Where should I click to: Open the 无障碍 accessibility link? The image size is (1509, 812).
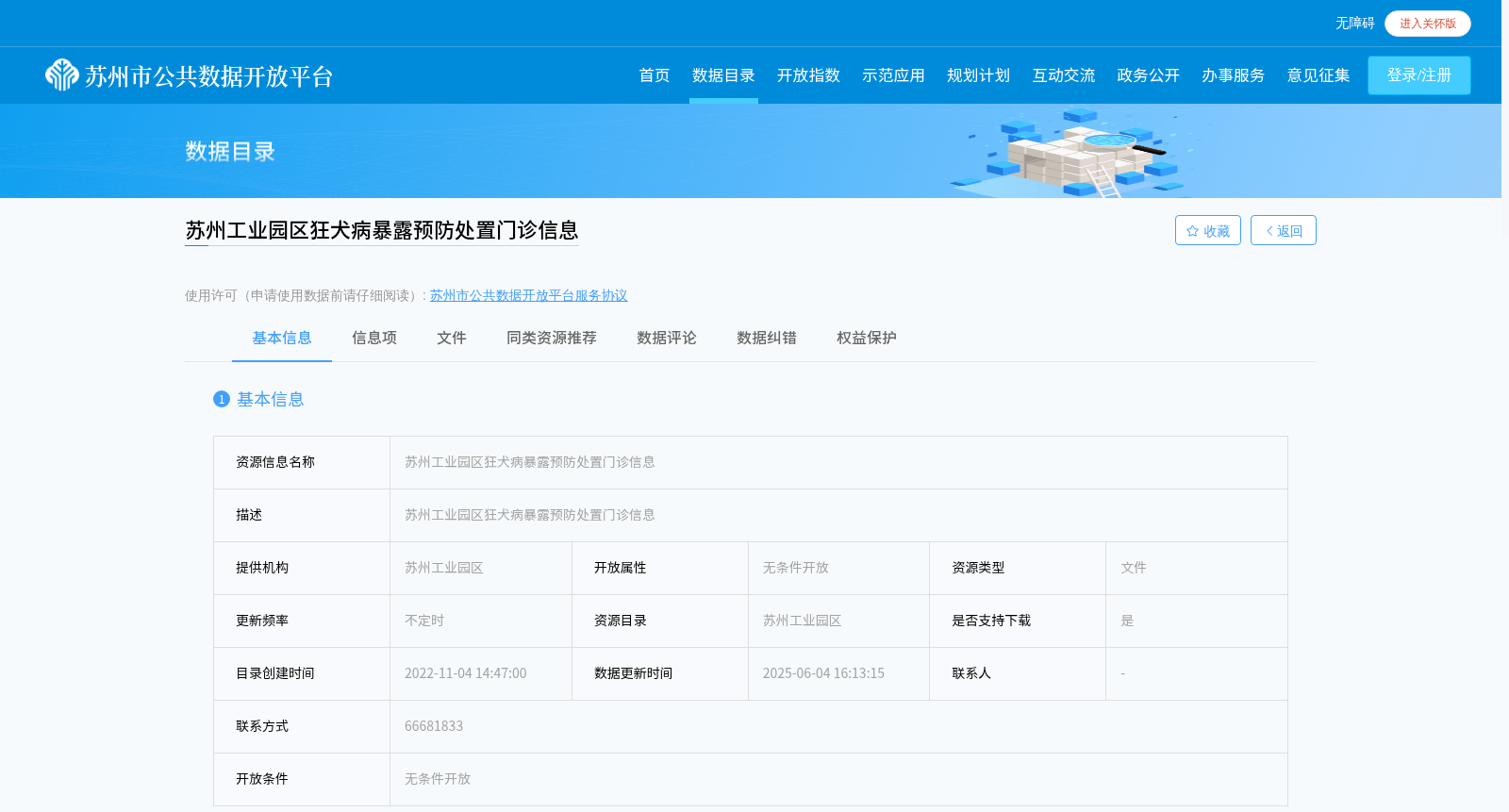tap(1354, 24)
